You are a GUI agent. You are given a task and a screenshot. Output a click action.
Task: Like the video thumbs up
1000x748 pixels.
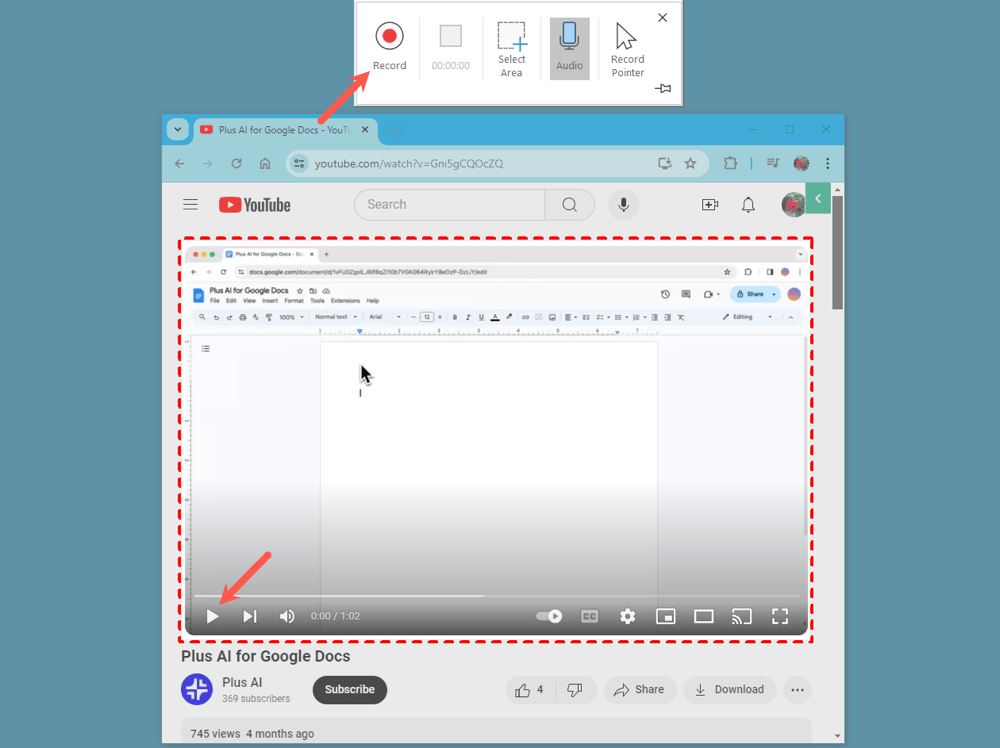tap(530, 690)
